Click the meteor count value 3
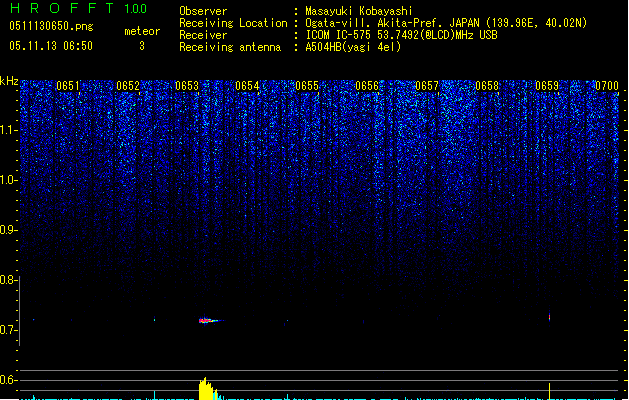 (142, 46)
